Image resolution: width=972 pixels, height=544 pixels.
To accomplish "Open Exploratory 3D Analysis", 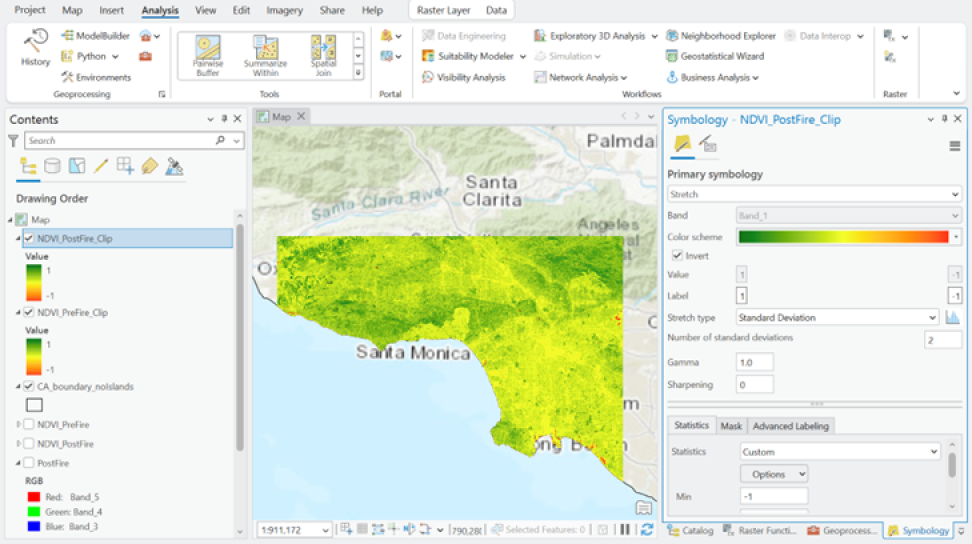I will [x=596, y=36].
